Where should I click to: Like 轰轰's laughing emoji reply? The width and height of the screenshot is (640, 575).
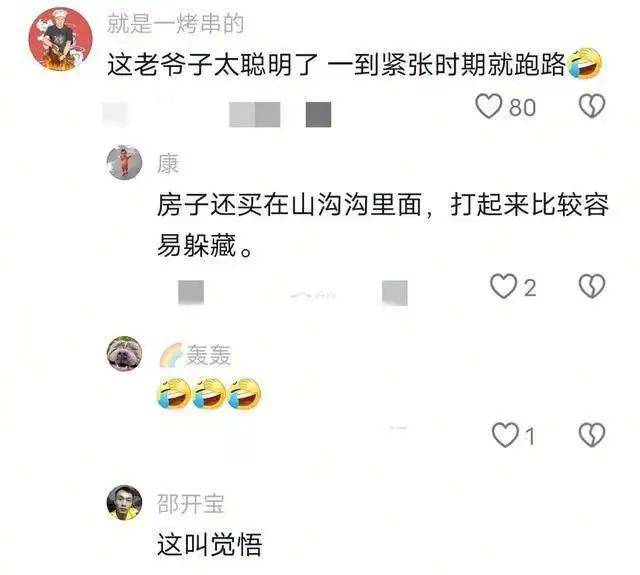505,434
